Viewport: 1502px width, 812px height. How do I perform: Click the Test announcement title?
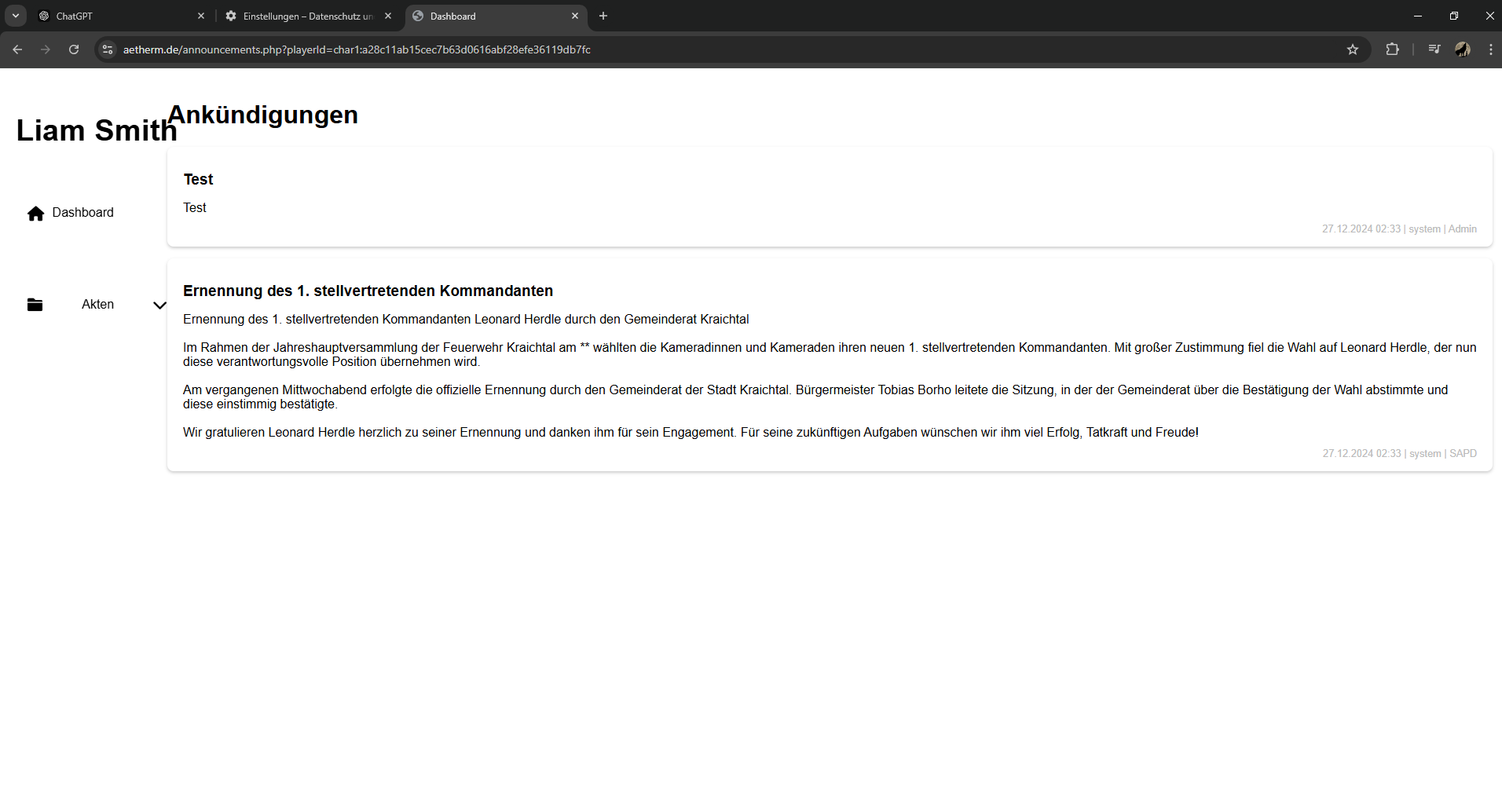point(199,179)
